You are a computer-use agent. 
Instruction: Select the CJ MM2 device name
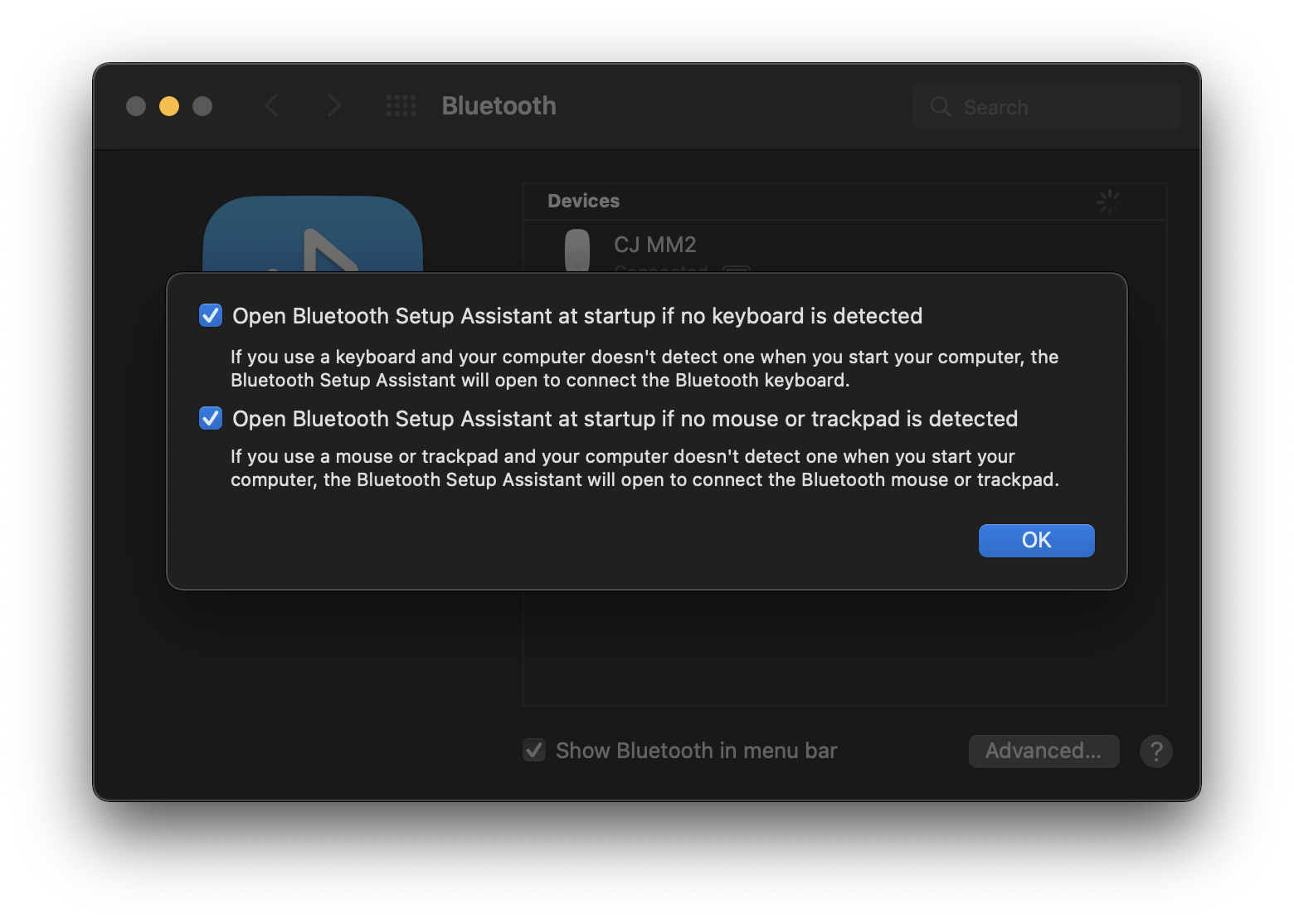pyautogui.click(x=655, y=245)
